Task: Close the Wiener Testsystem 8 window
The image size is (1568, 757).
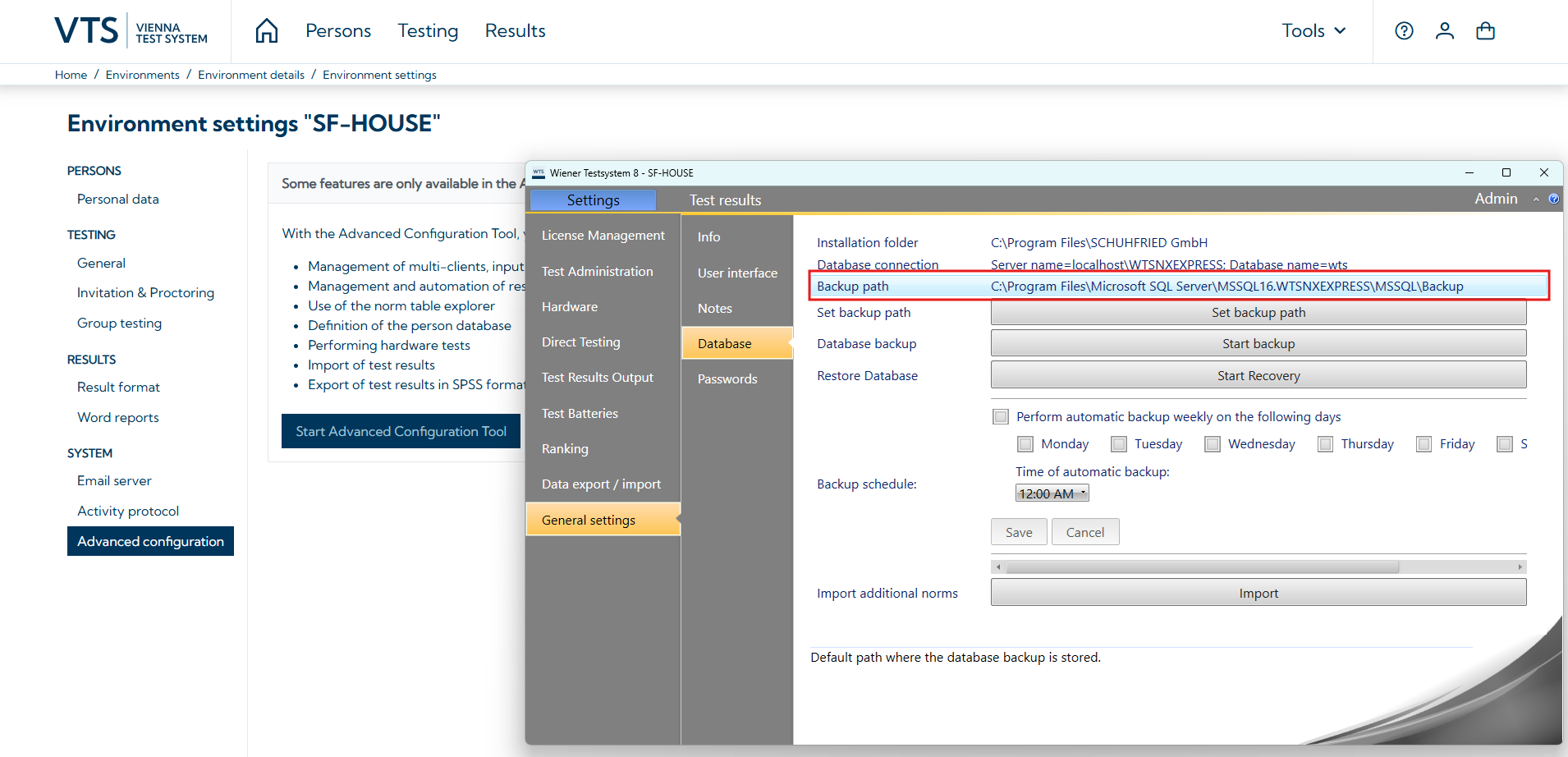Action: 1544,172
